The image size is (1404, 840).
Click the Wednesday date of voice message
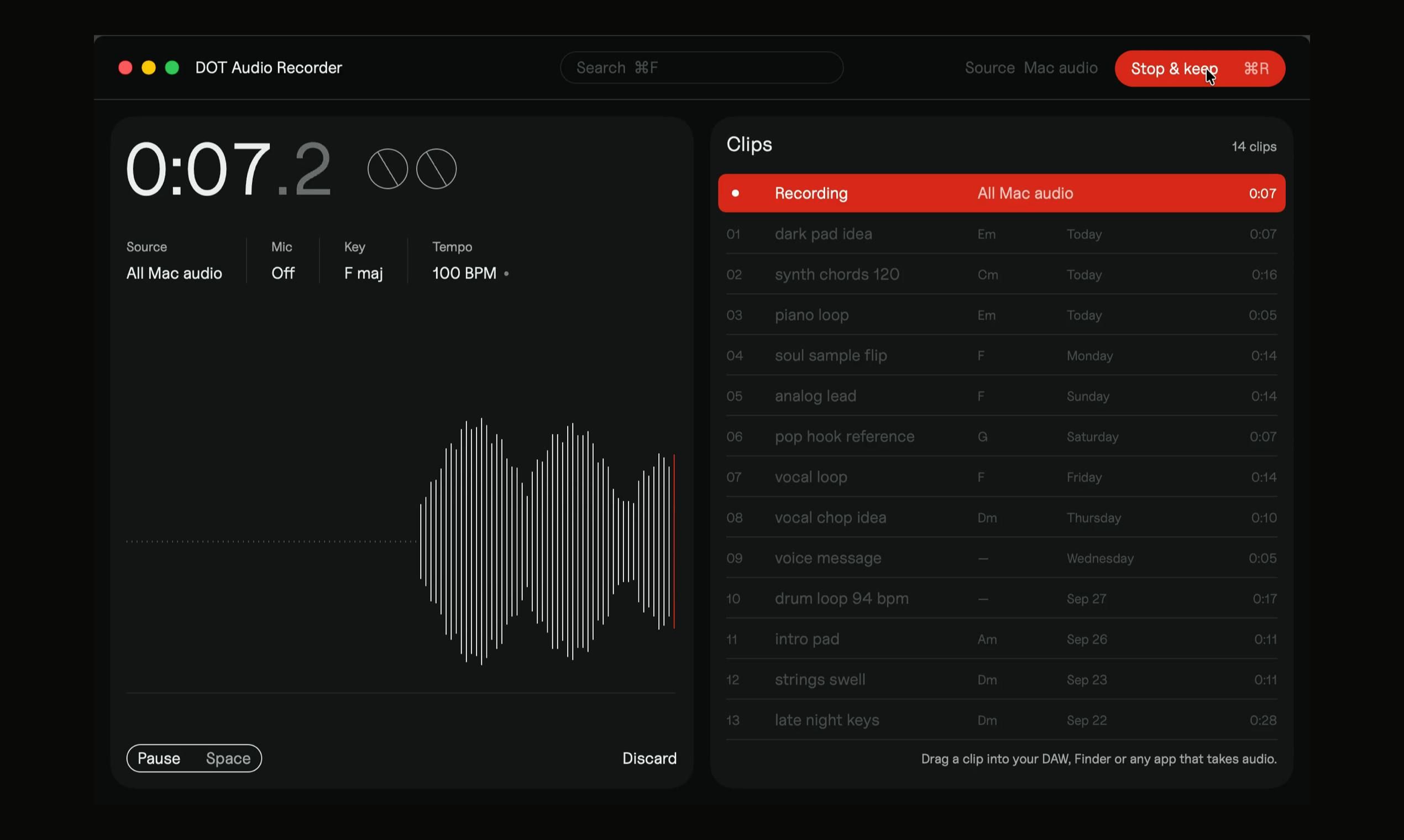click(1100, 559)
